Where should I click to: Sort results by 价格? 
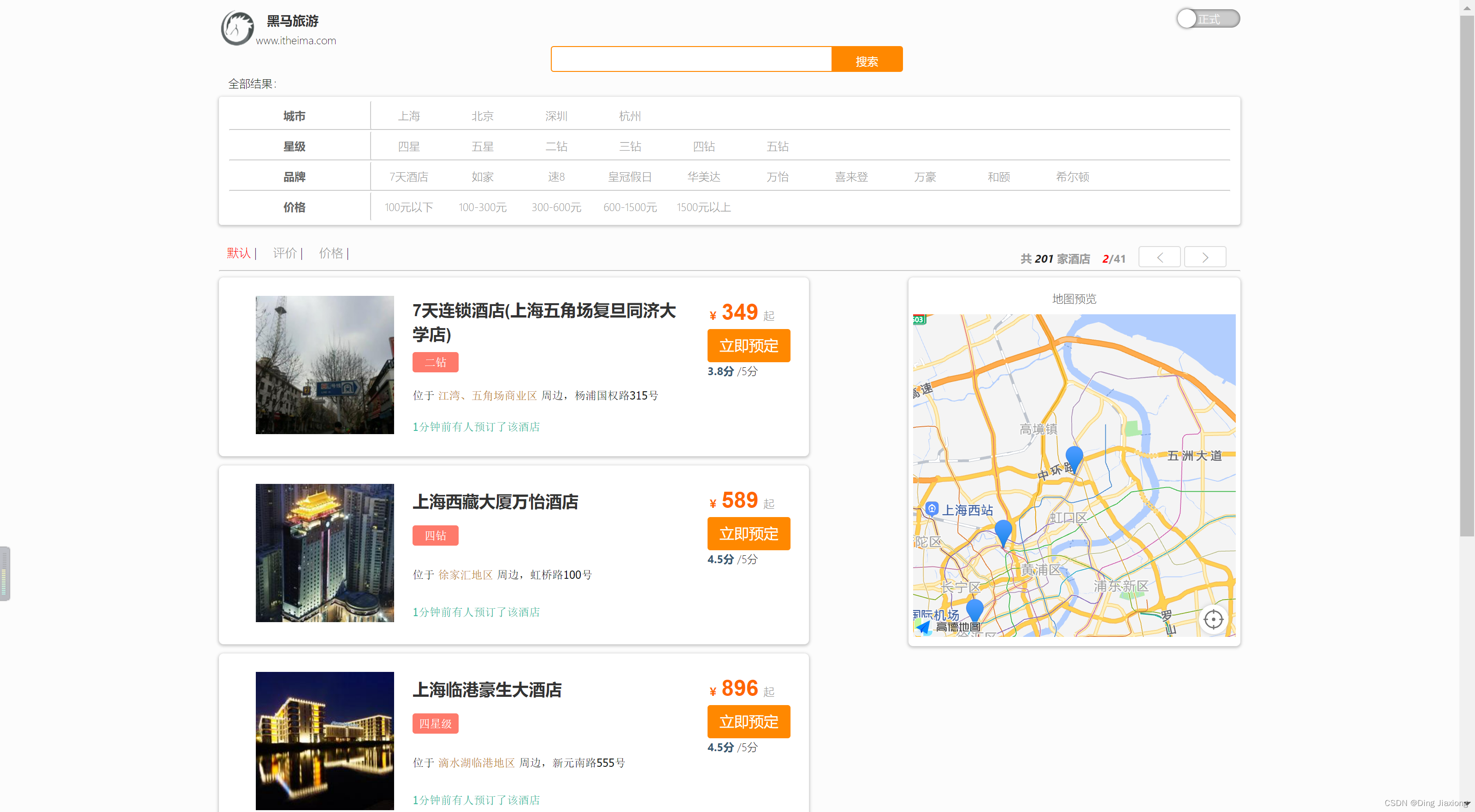[331, 253]
